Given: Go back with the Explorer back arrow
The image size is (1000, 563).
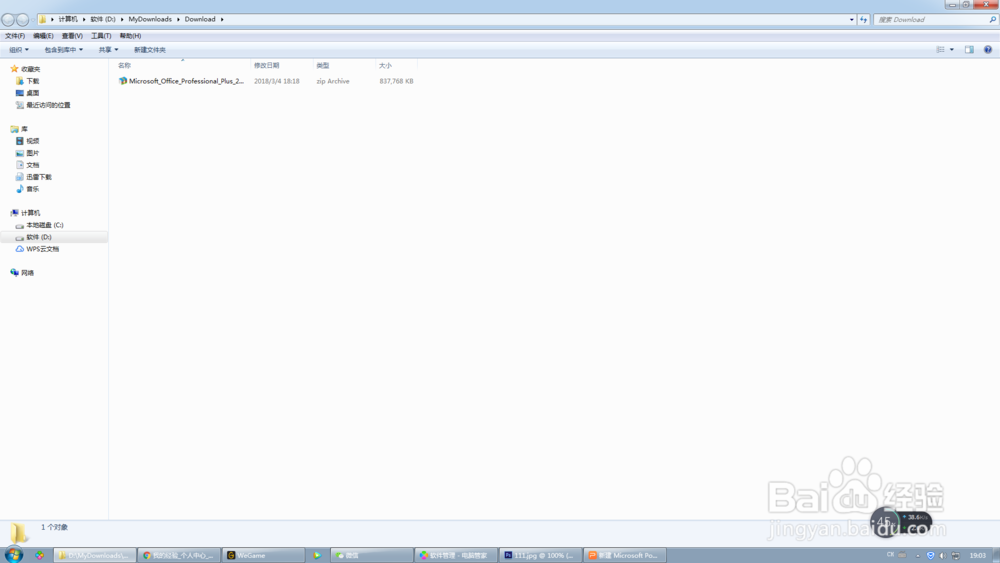Looking at the screenshot, I should point(8,20).
